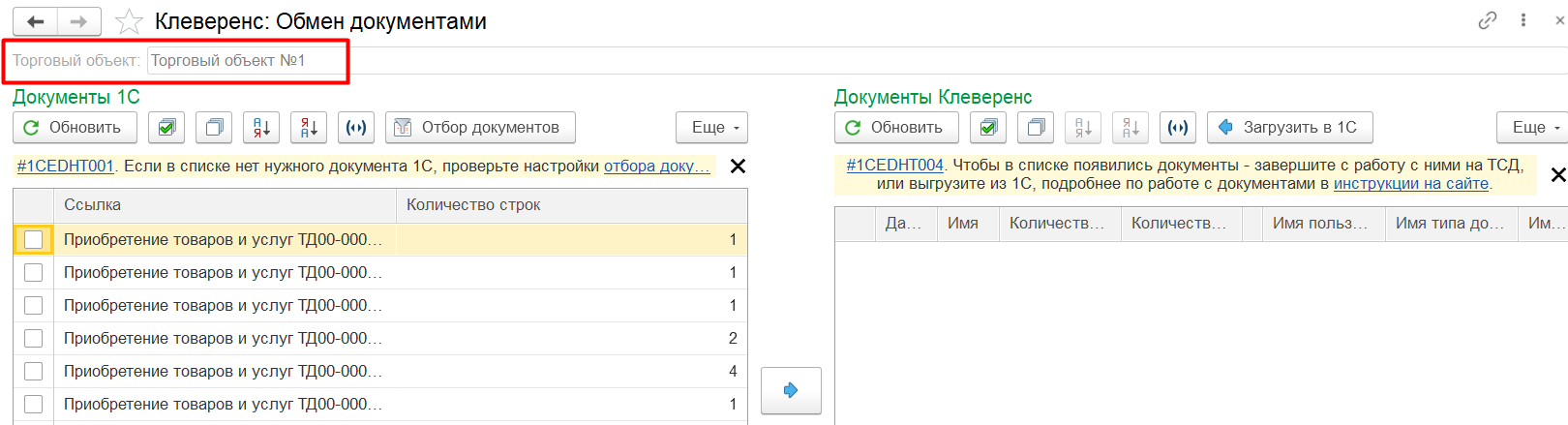Expand Еще menu in Документы Клеверенс
This screenshot has height=425, width=1568.
[1532, 128]
